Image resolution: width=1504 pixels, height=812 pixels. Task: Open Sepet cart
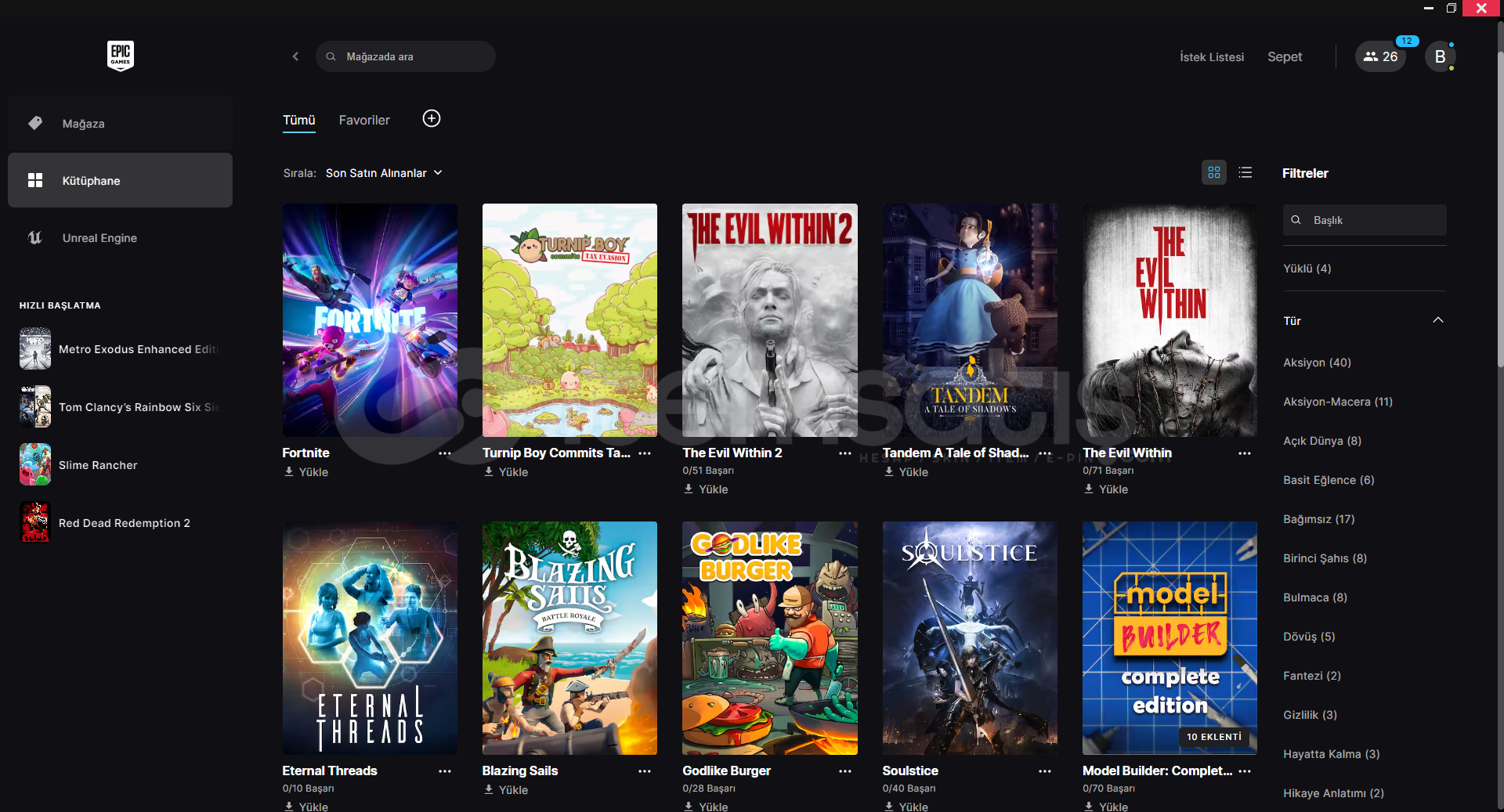coord(1285,56)
